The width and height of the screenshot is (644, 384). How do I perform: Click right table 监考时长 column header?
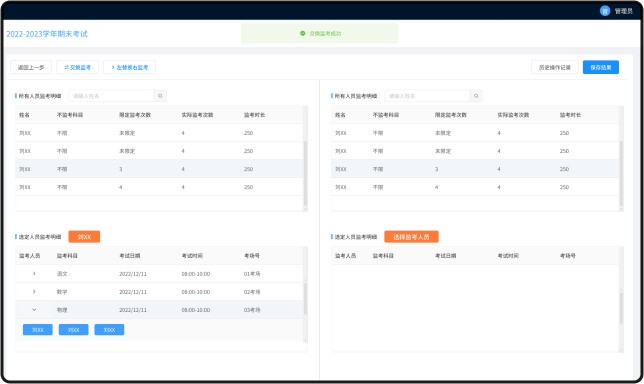click(x=570, y=115)
